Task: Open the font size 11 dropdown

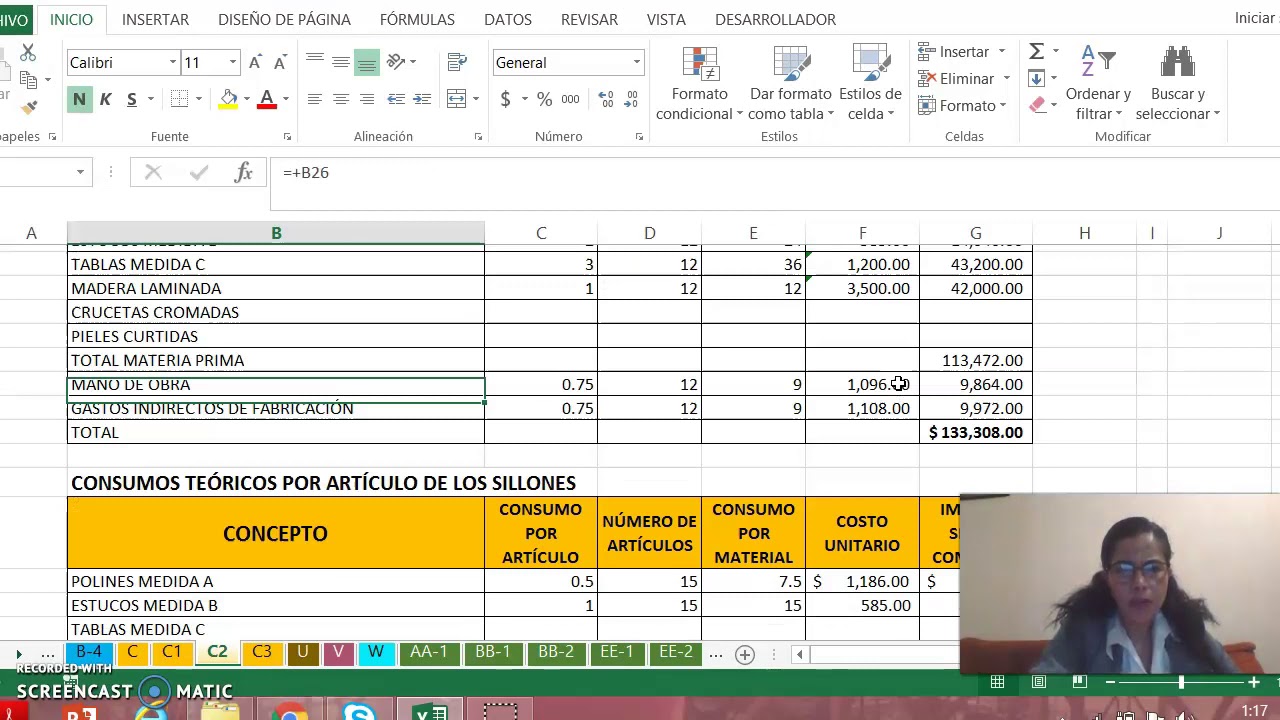Action: (233, 63)
